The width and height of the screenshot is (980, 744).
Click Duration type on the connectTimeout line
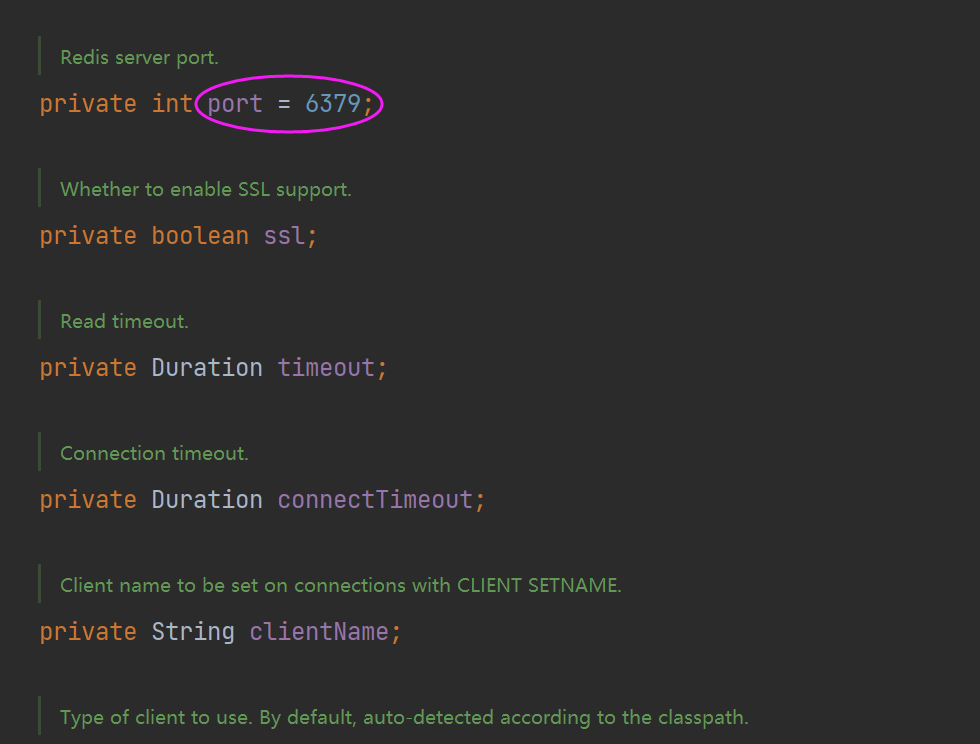tap(207, 500)
